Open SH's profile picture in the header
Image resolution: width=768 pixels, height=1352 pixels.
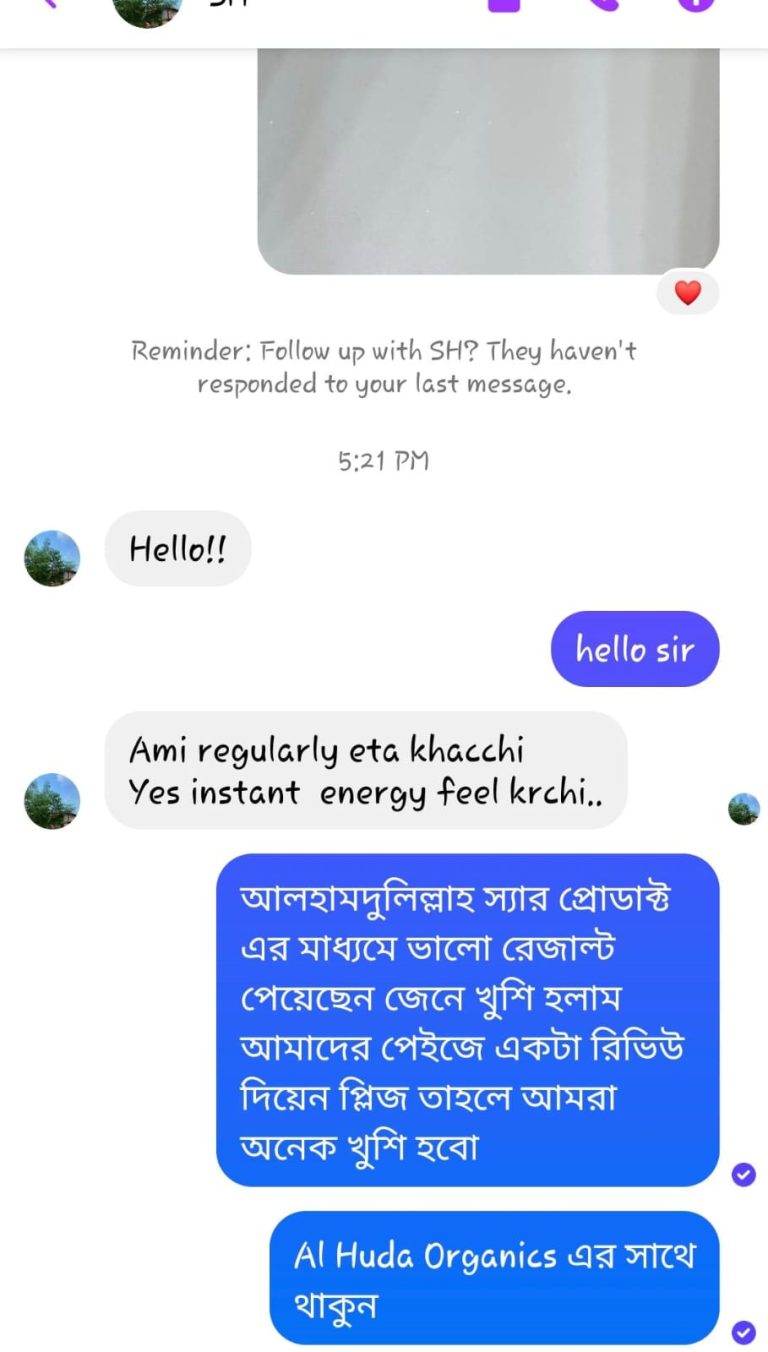(x=147, y=8)
